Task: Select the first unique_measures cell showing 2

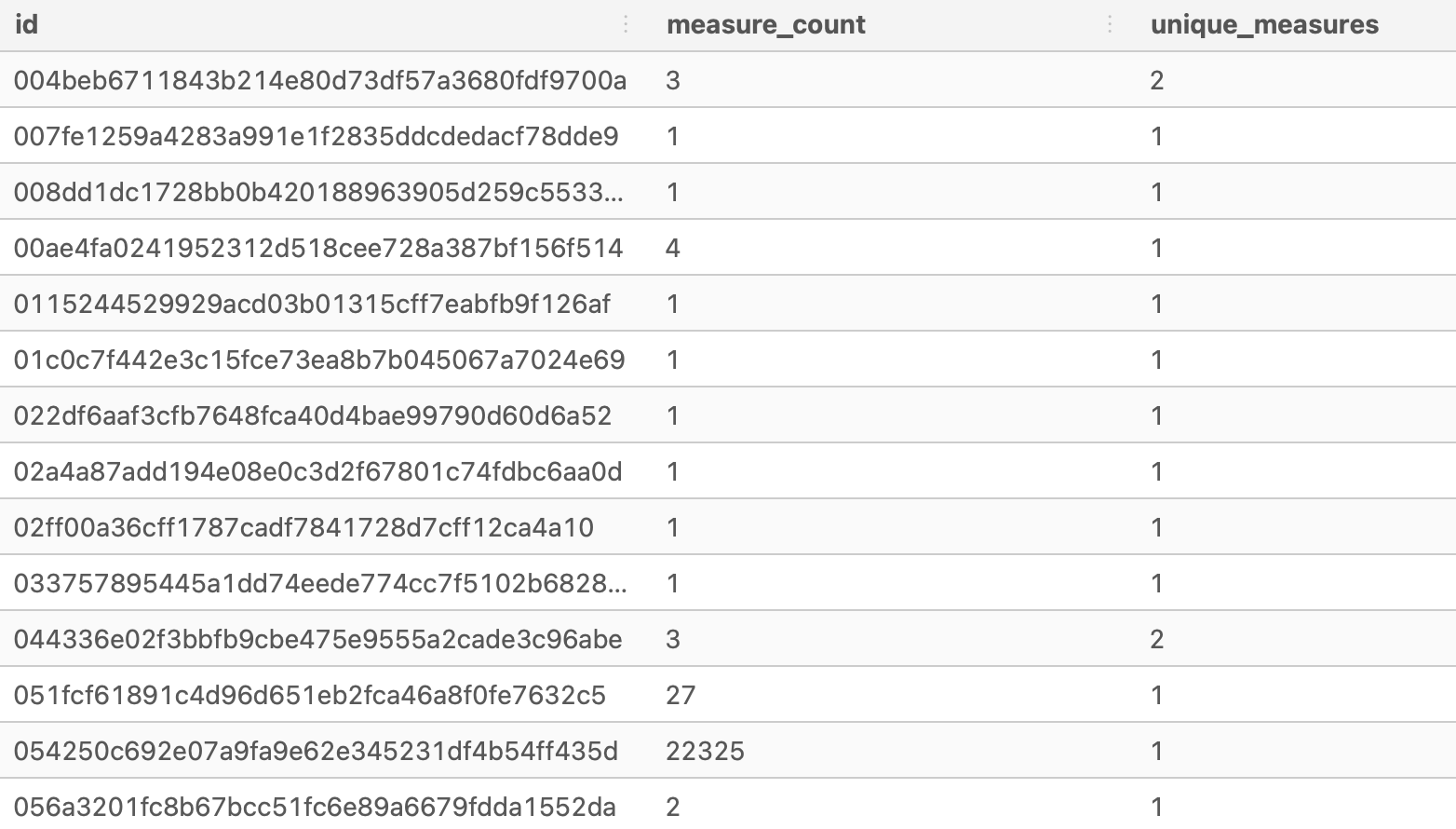Action: 1157,80
